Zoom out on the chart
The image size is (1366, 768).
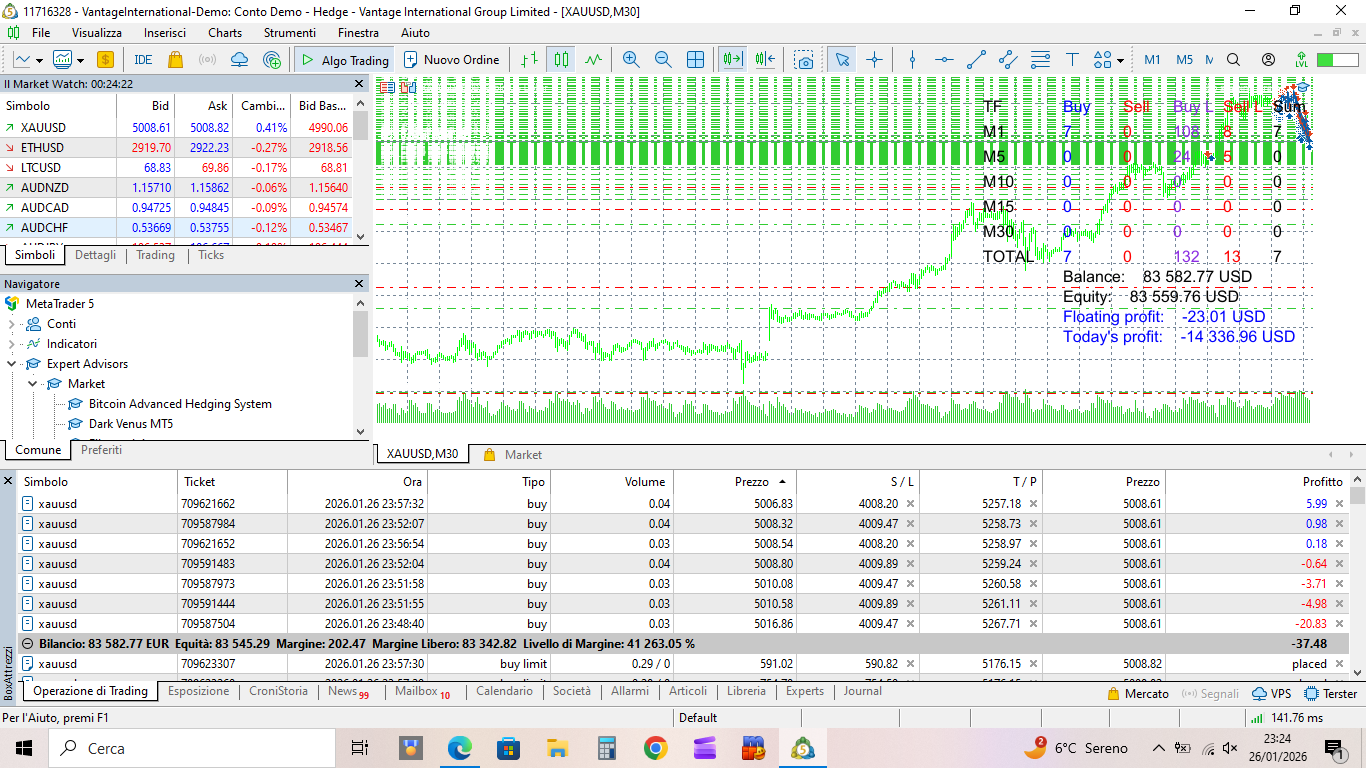(x=663, y=60)
